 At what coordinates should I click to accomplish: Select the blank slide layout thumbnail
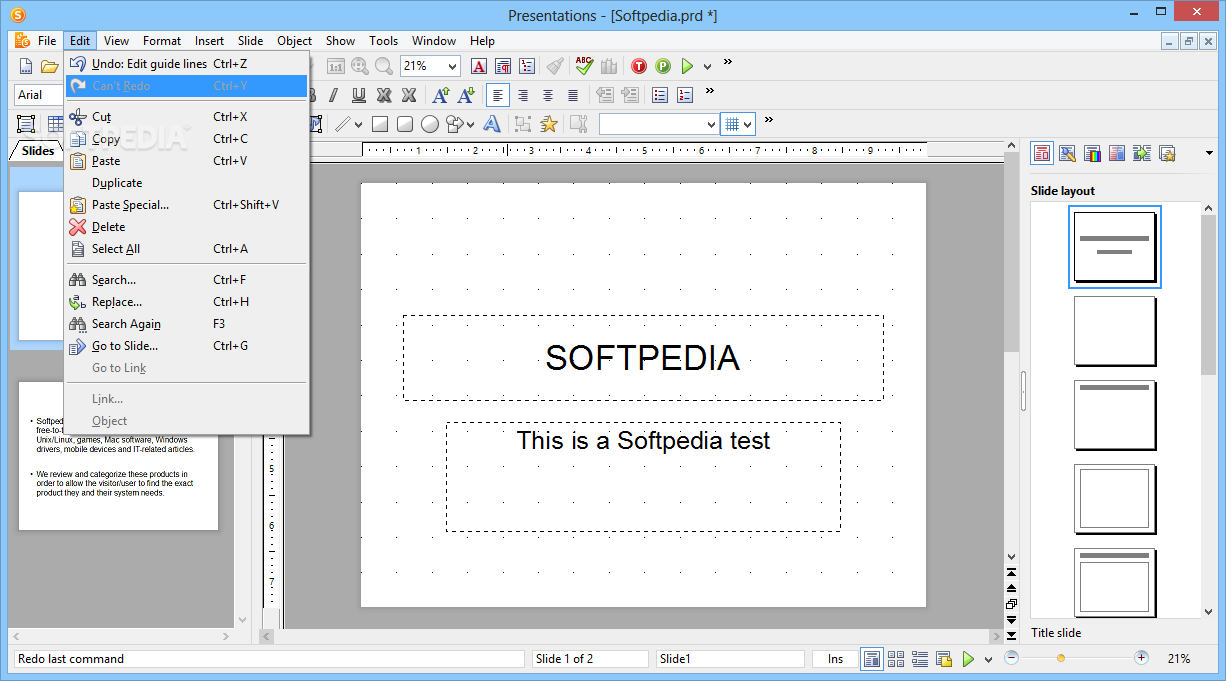click(1115, 331)
